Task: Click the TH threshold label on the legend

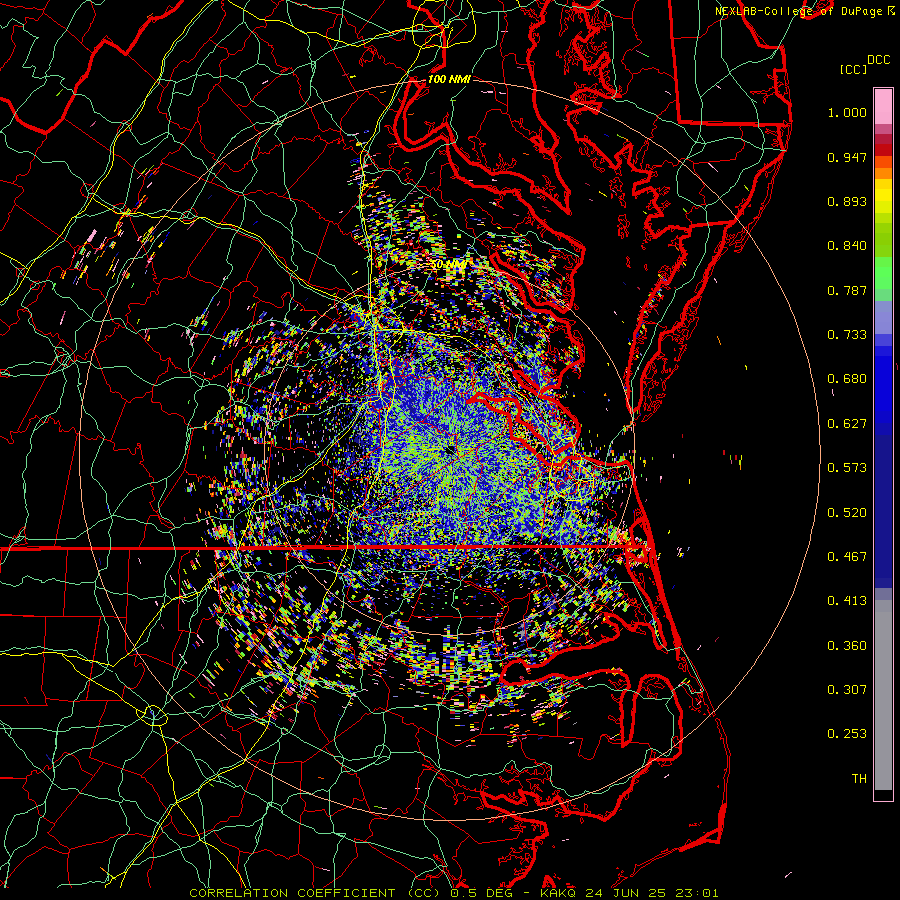Action: [x=859, y=779]
